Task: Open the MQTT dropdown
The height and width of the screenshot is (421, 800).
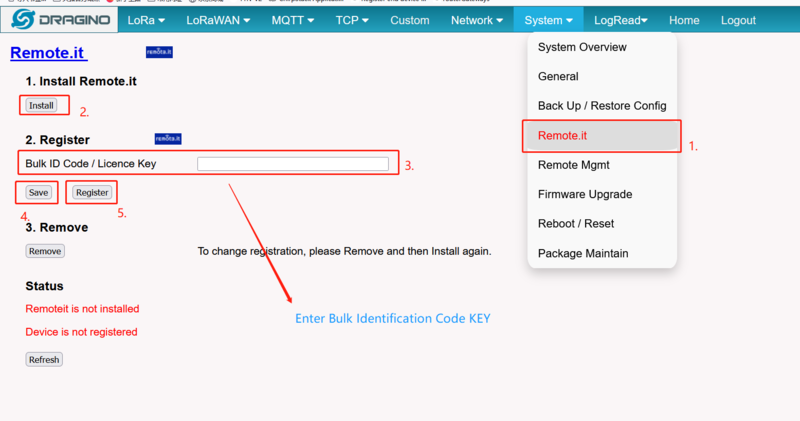Action: coord(292,20)
